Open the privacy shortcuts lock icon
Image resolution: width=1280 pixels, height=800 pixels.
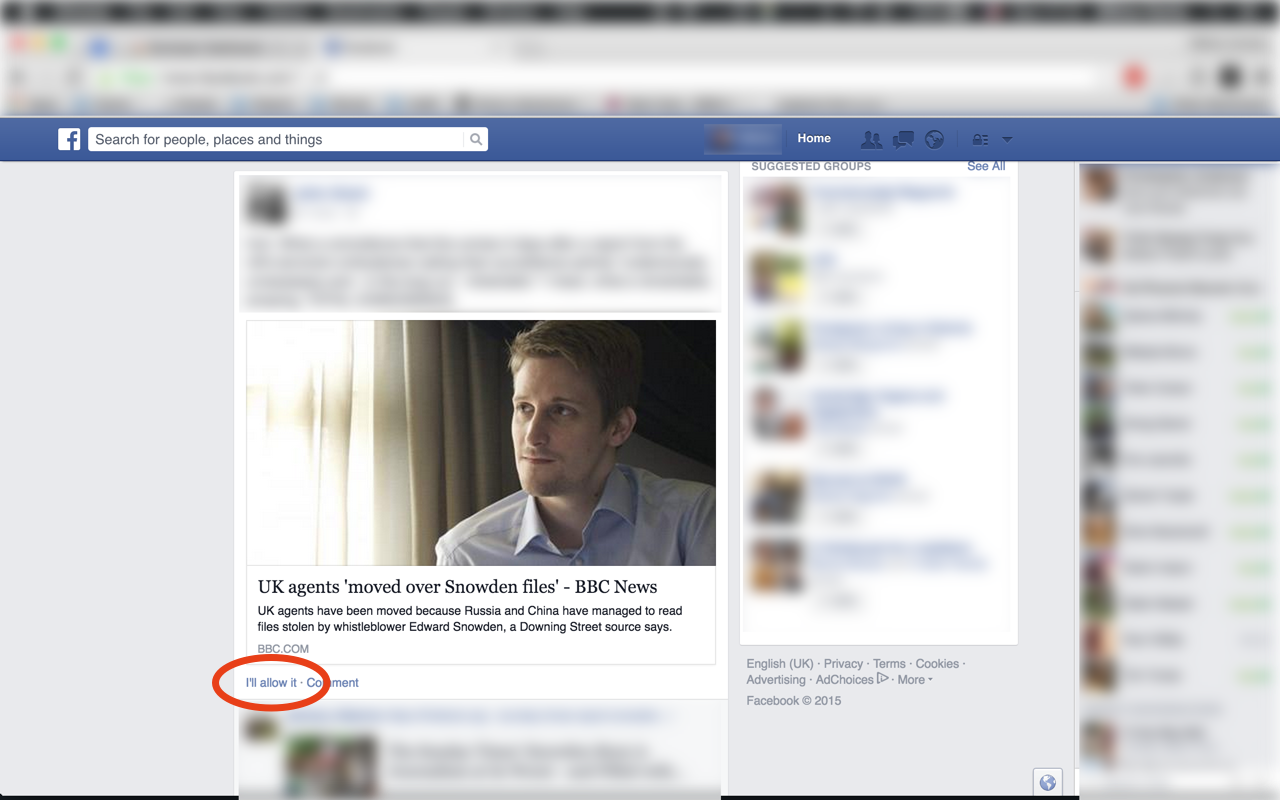coord(980,140)
